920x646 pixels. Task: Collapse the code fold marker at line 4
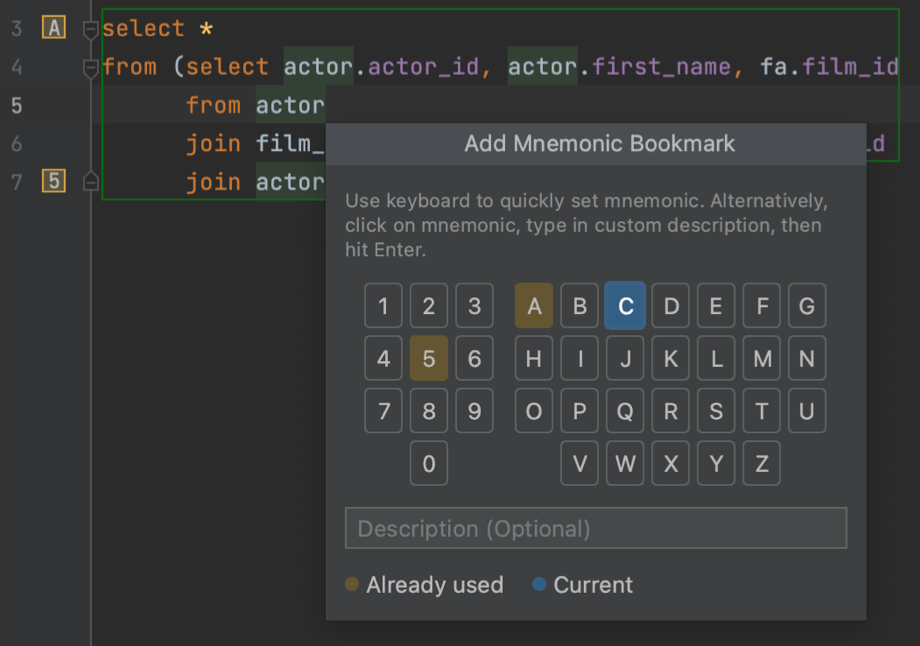(89, 66)
